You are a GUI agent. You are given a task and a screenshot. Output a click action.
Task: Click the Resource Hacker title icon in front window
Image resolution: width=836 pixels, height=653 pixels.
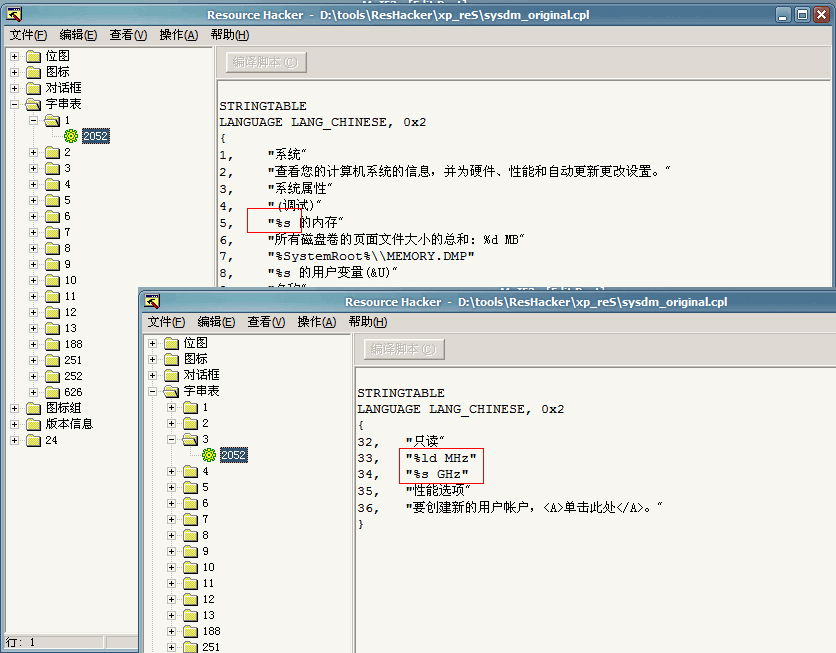click(152, 302)
